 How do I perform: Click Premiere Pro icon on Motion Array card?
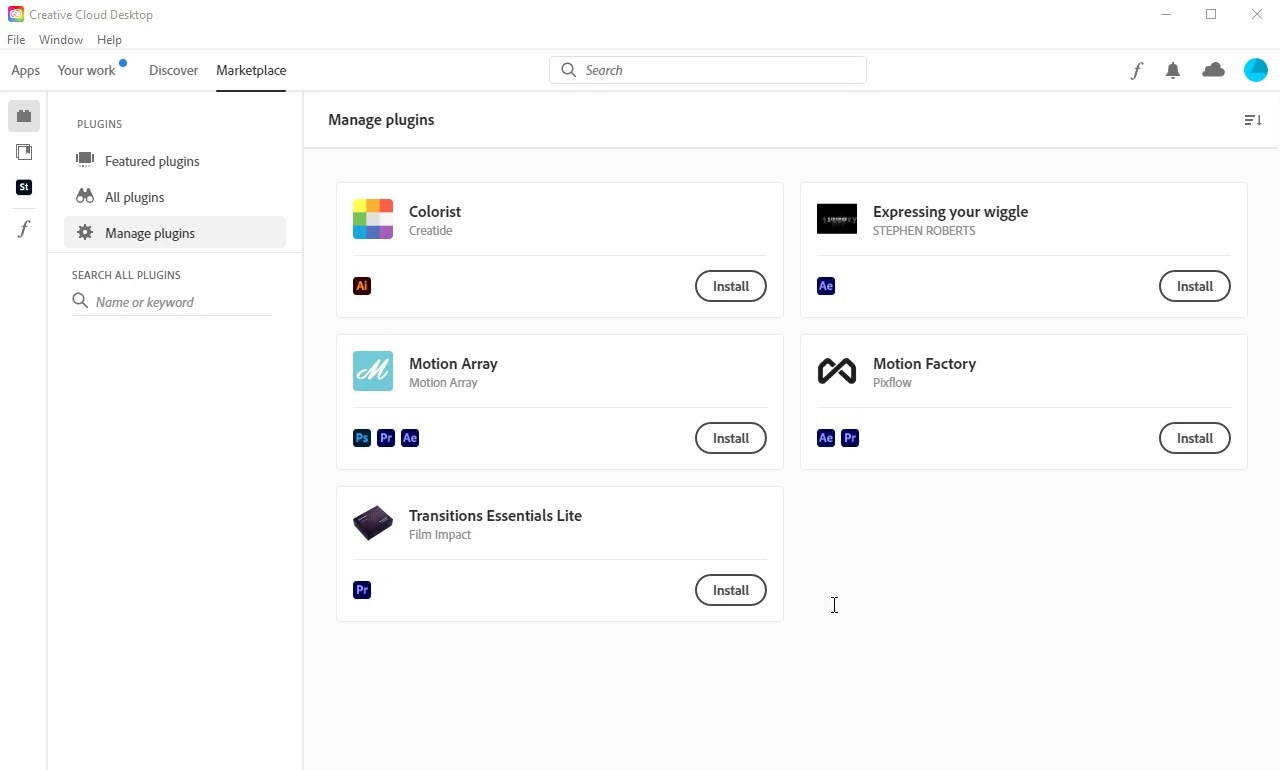tap(386, 438)
